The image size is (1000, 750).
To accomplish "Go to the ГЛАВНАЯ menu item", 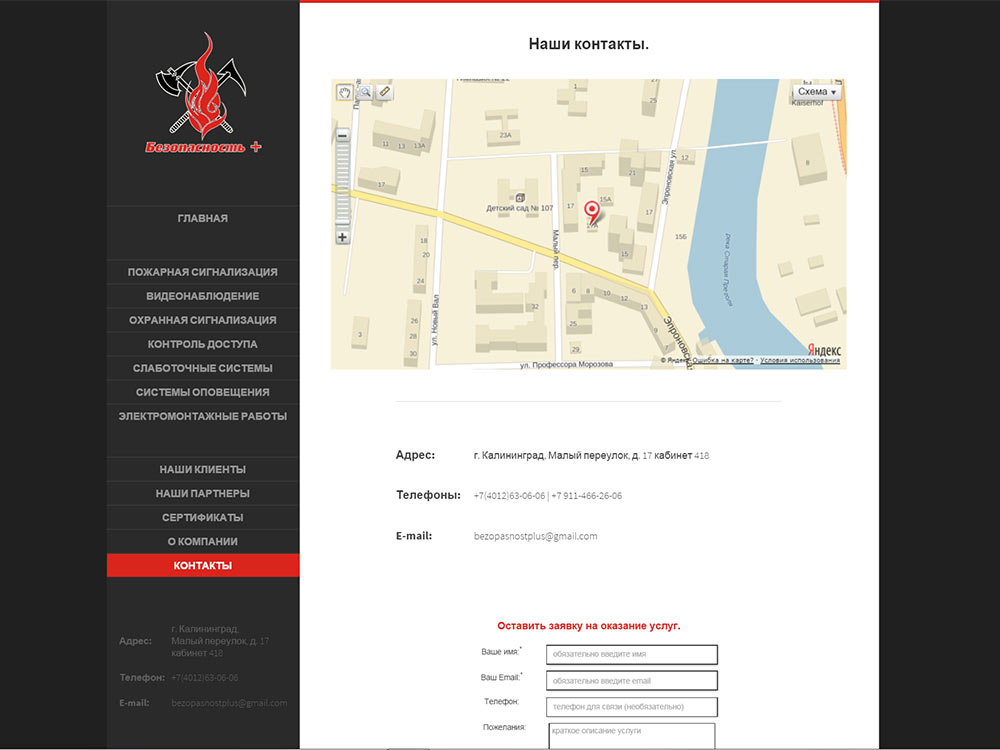I will point(203,218).
